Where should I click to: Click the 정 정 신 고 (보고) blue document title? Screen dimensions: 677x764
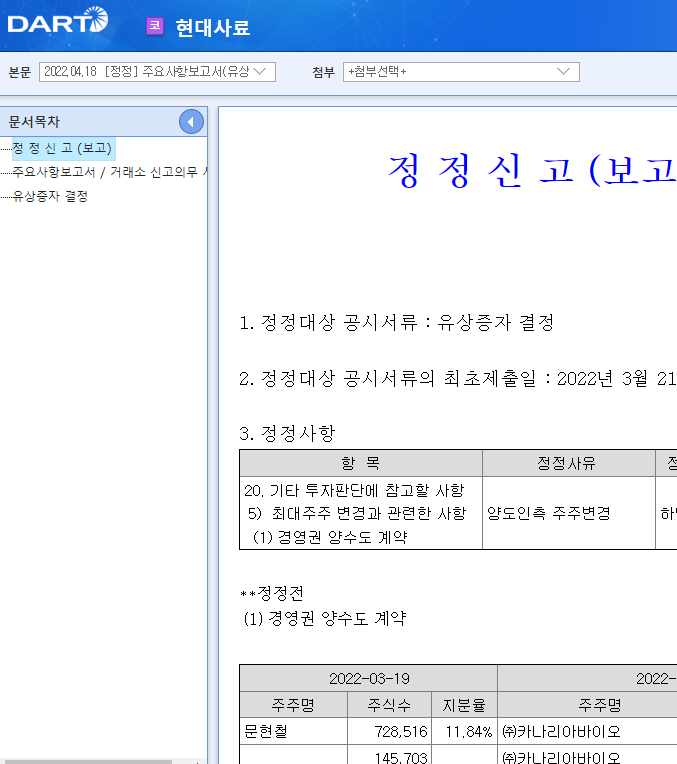pos(532,171)
